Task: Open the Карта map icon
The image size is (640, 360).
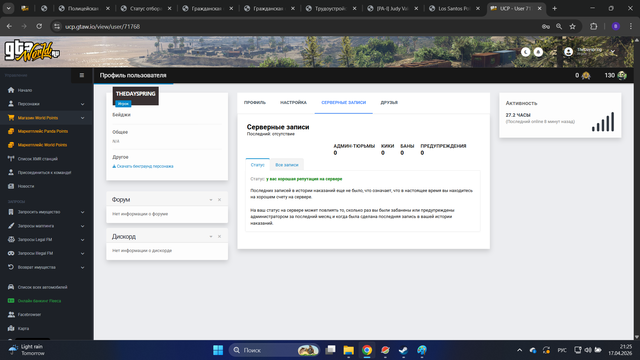Action: coord(11,328)
